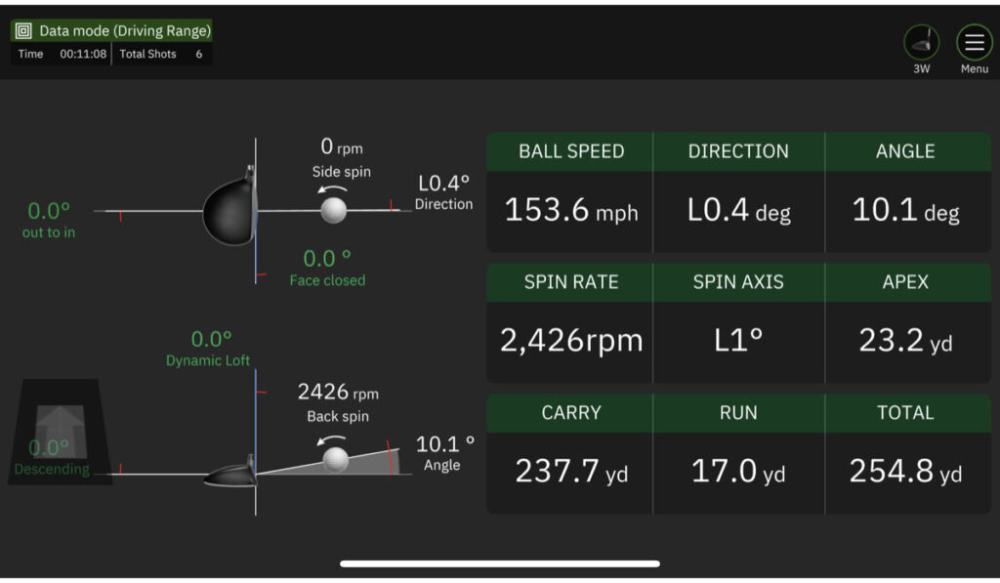Screen dimensions: 1000x583
Task: Toggle the Face closed indicator
Action: click(x=325, y=268)
